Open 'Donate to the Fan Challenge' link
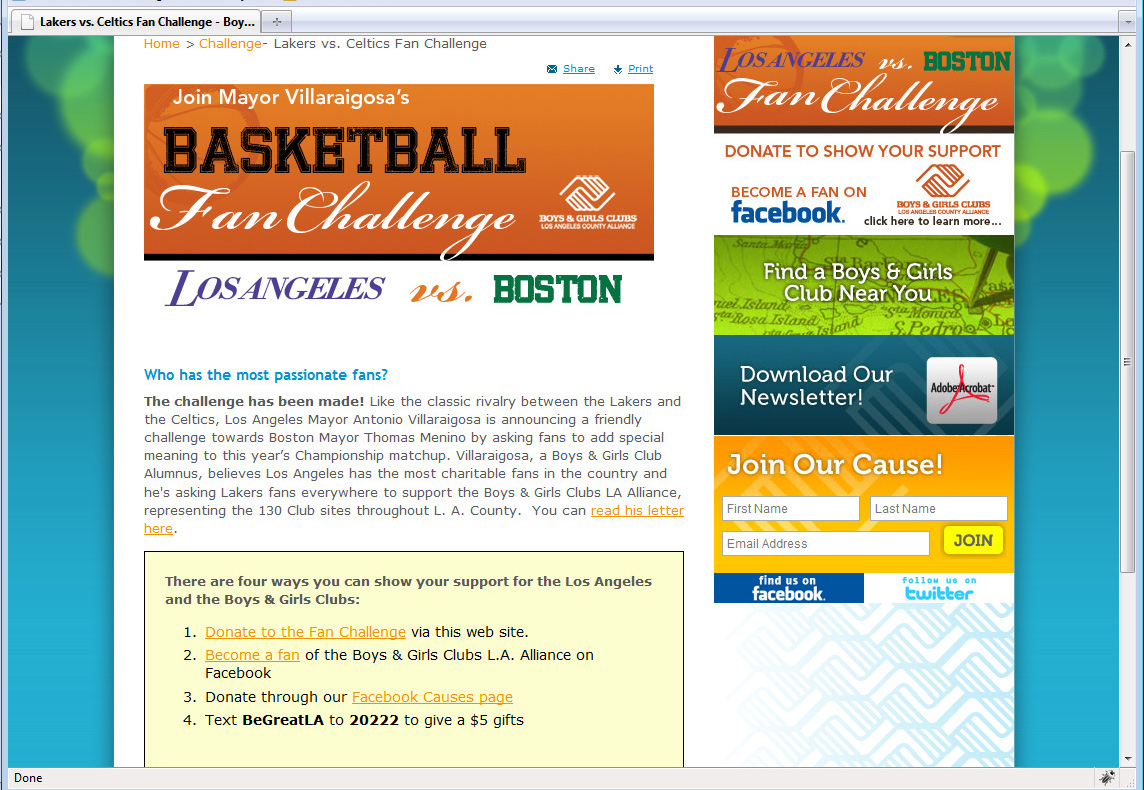 click(x=305, y=632)
